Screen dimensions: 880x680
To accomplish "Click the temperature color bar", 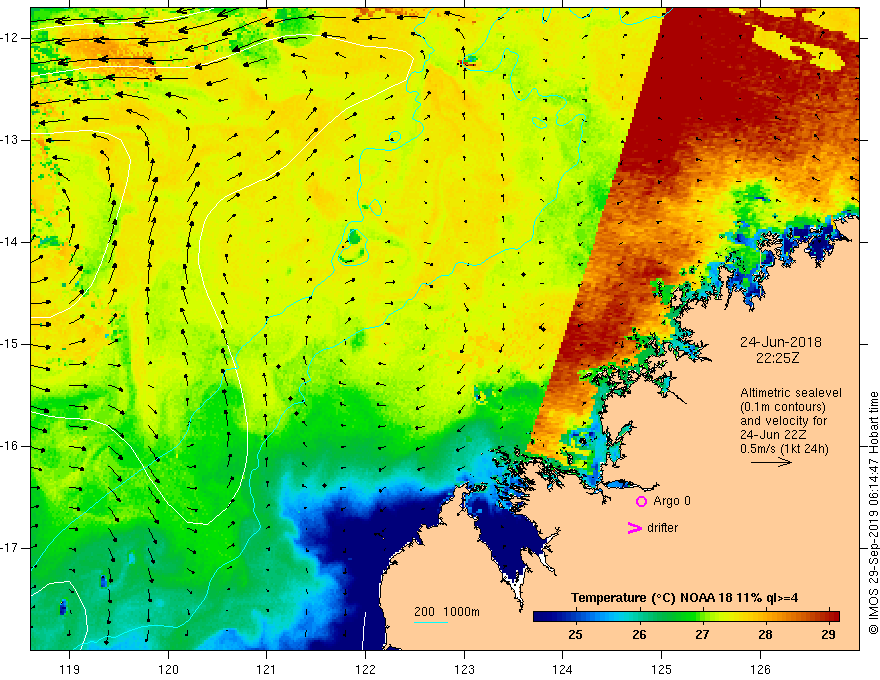I will click(686, 617).
